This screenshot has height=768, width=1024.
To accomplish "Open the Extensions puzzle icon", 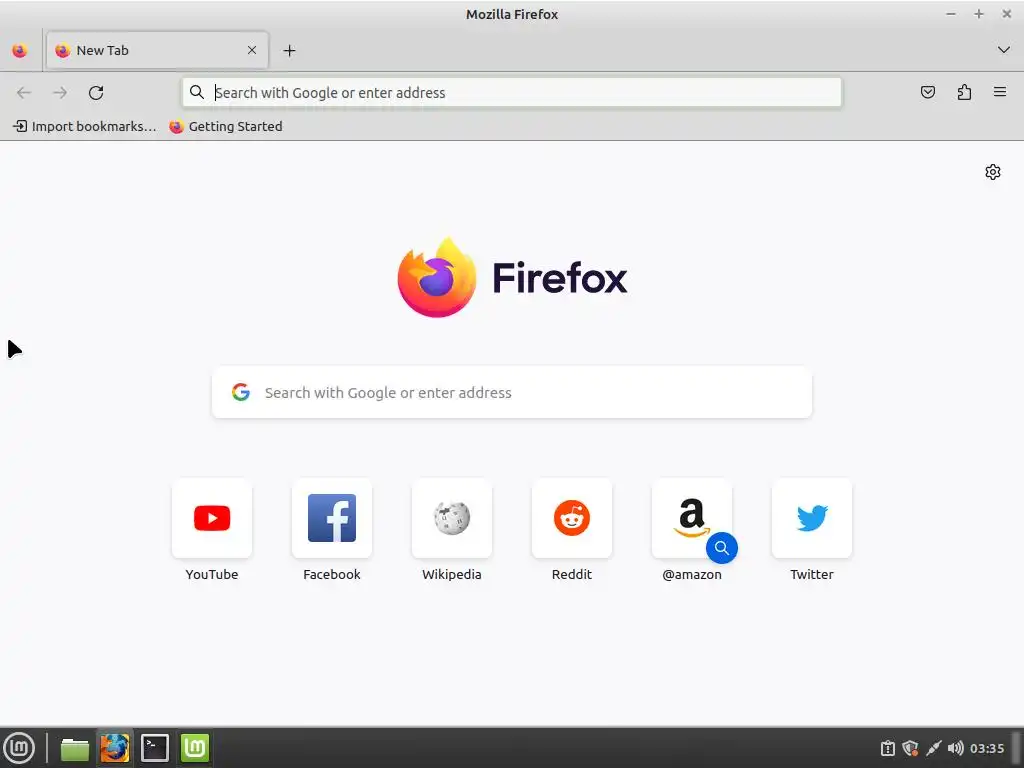I will tap(964, 92).
